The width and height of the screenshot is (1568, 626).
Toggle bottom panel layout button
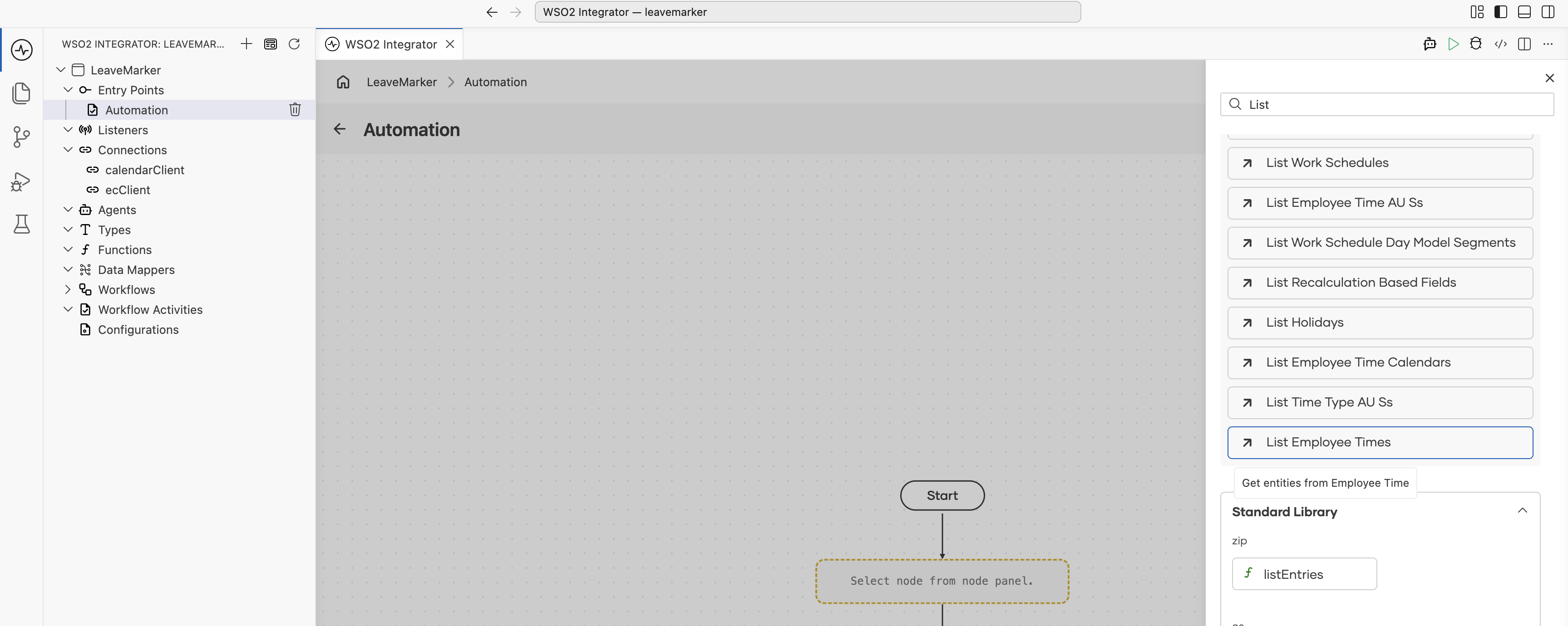(x=1524, y=11)
